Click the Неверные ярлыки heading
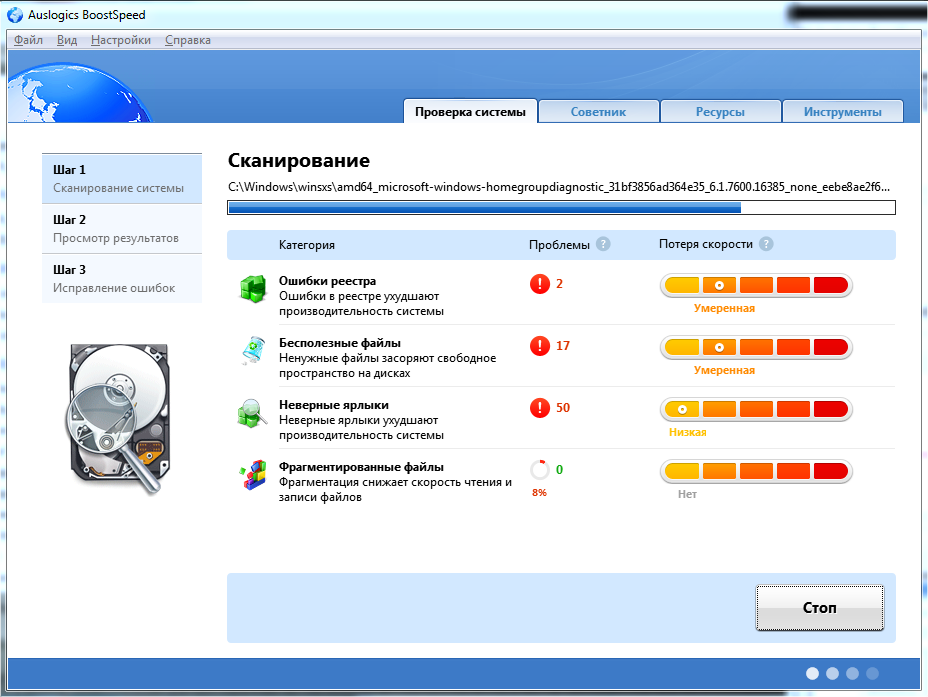This screenshot has height=697, width=928. 334,405
